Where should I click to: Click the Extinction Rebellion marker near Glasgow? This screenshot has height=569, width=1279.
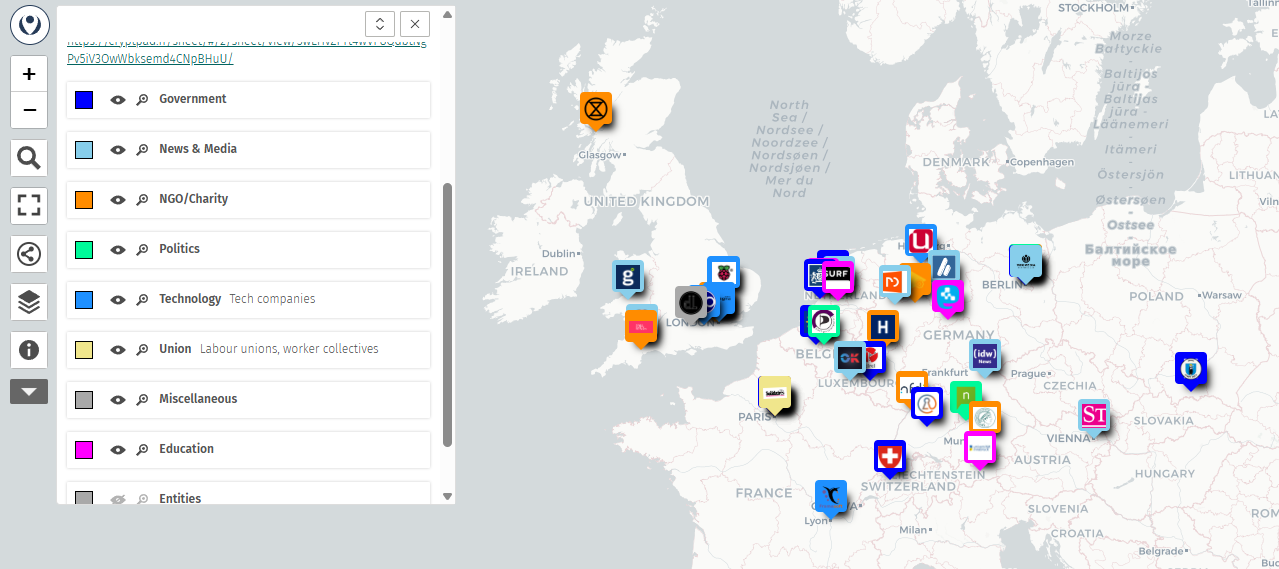click(x=595, y=108)
